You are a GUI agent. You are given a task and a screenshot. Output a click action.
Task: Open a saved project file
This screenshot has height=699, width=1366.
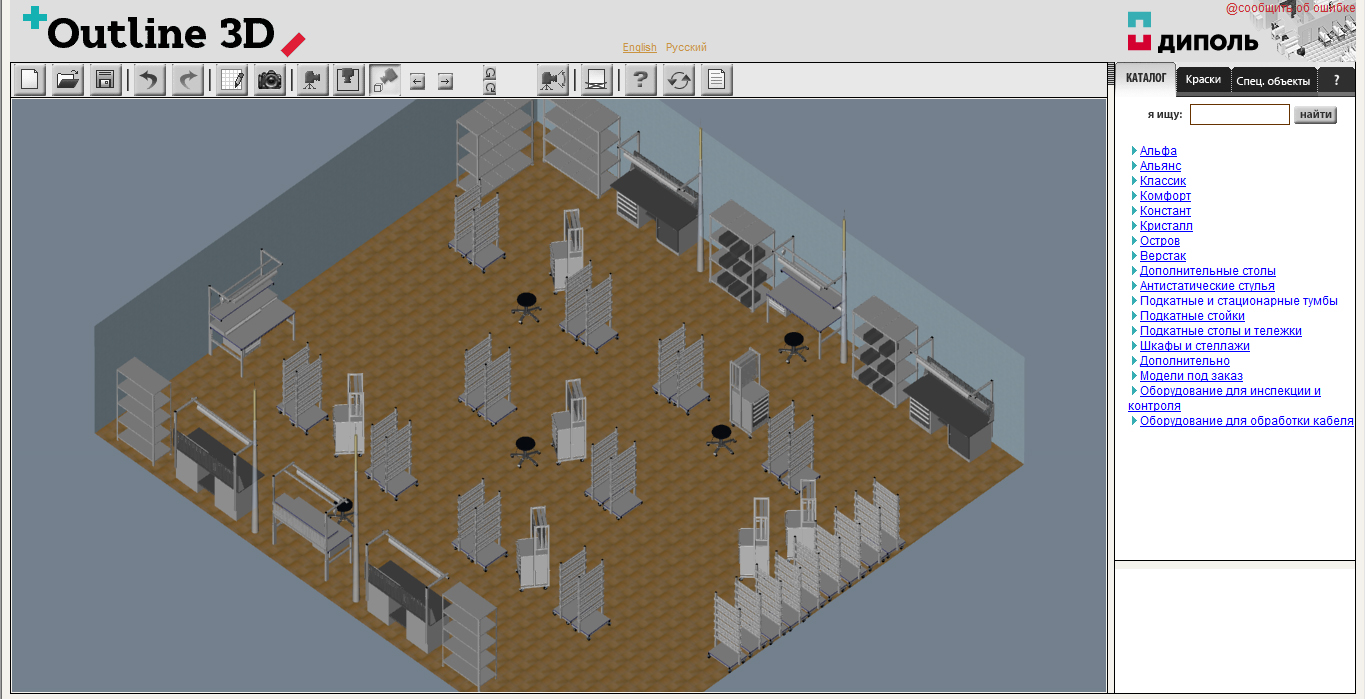(68, 80)
